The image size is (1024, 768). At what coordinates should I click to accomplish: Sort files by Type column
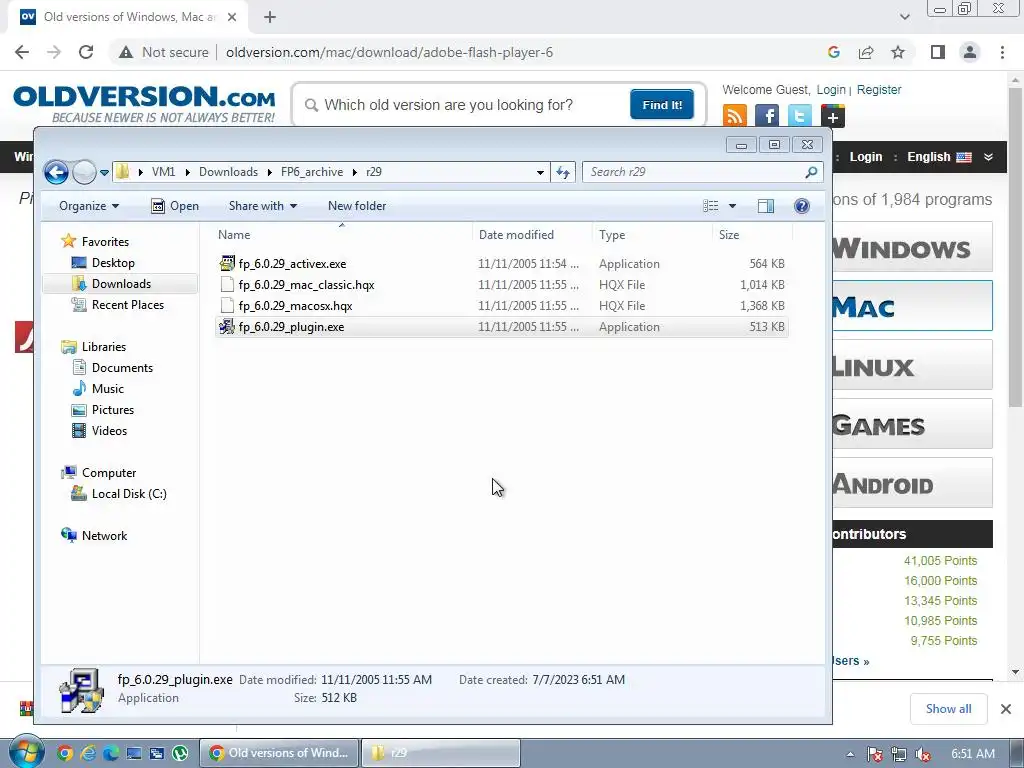tap(652, 234)
